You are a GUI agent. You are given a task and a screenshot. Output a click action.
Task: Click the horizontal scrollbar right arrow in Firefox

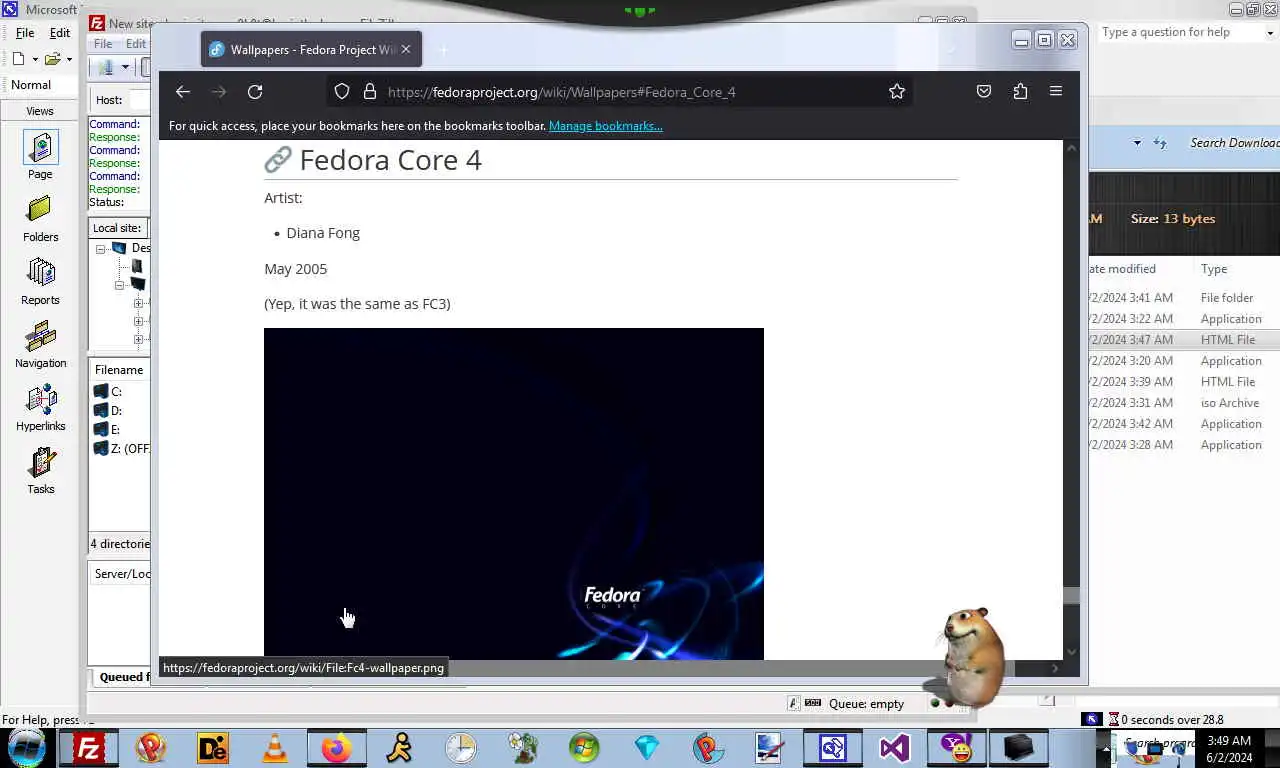[x=1054, y=668]
